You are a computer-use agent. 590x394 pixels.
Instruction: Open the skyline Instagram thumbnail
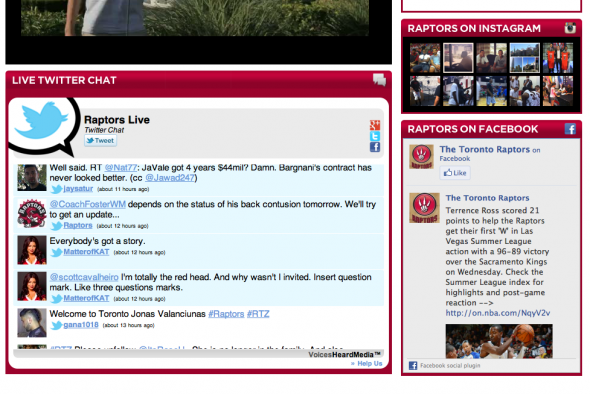pyautogui.click(x=525, y=58)
